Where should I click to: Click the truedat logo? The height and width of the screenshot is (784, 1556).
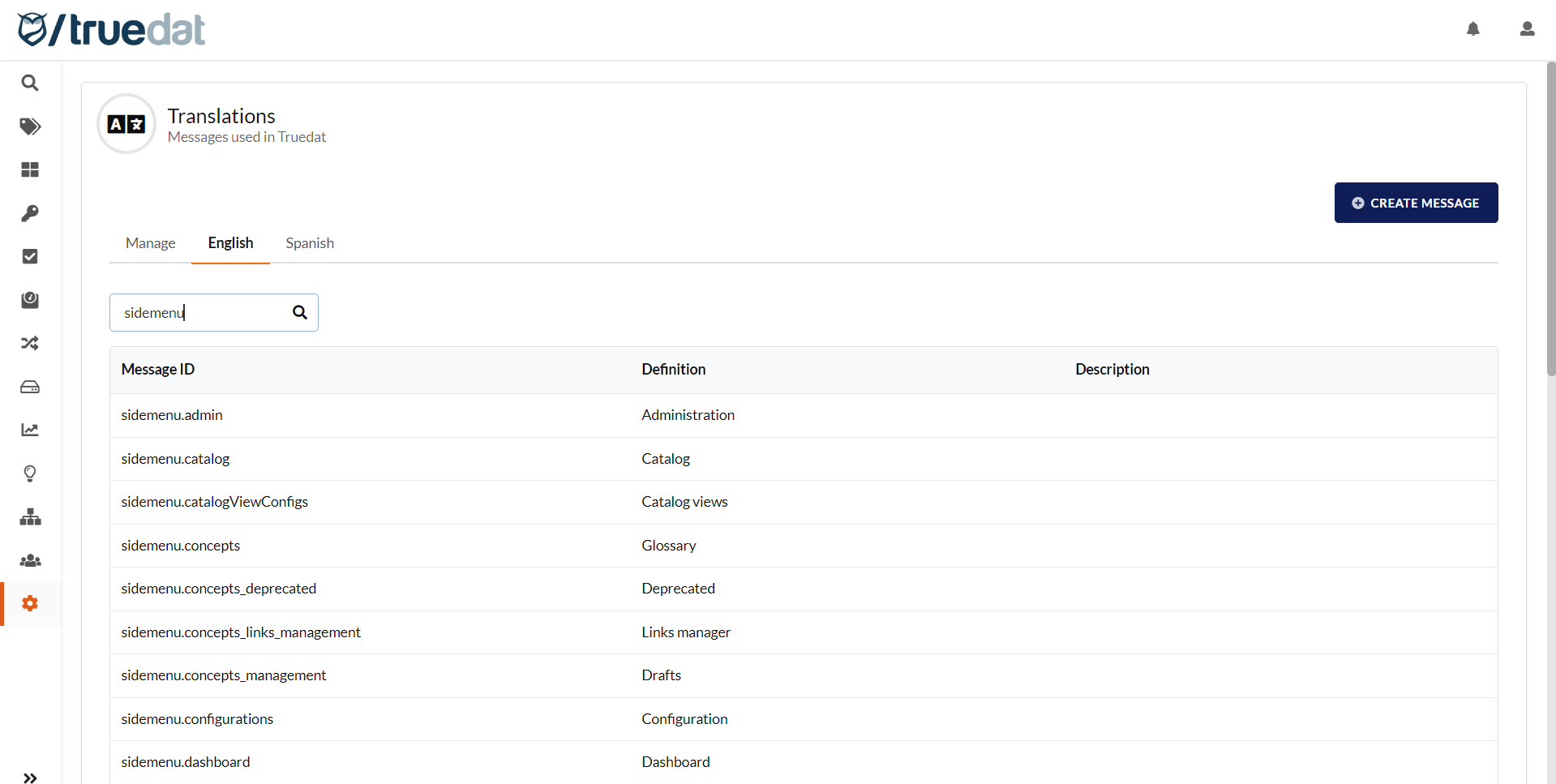pos(112,30)
